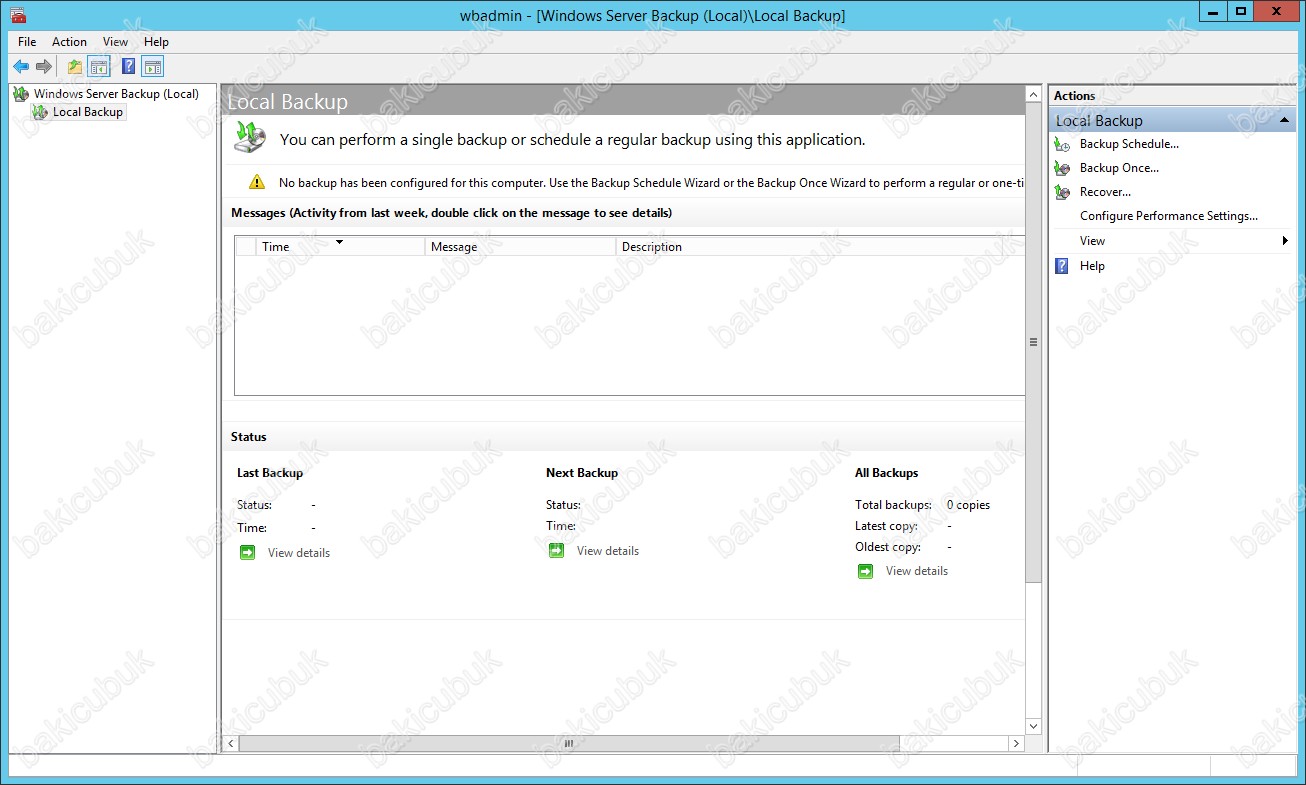This screenshot has height=785, width=1306.
Task: Click the green arrow under Next Backup
Action: tap(557, 550)
